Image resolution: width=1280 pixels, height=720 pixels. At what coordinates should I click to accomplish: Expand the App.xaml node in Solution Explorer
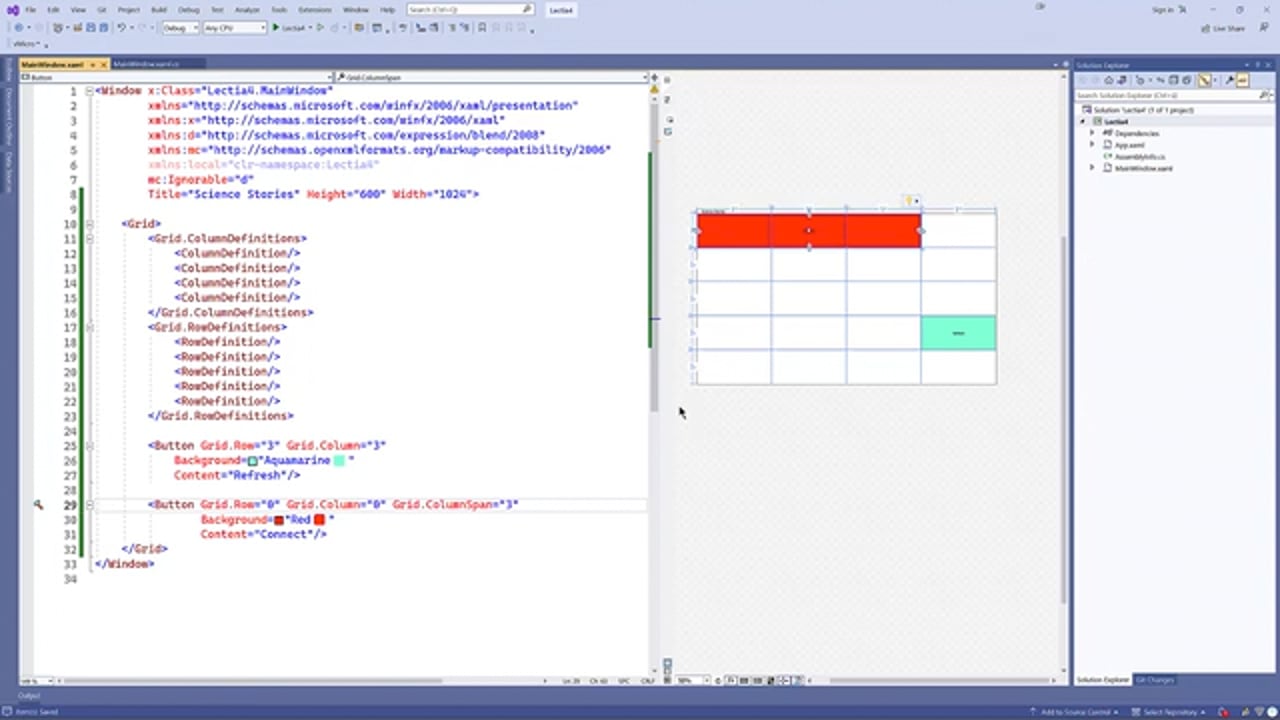(x=1092, y=145)
